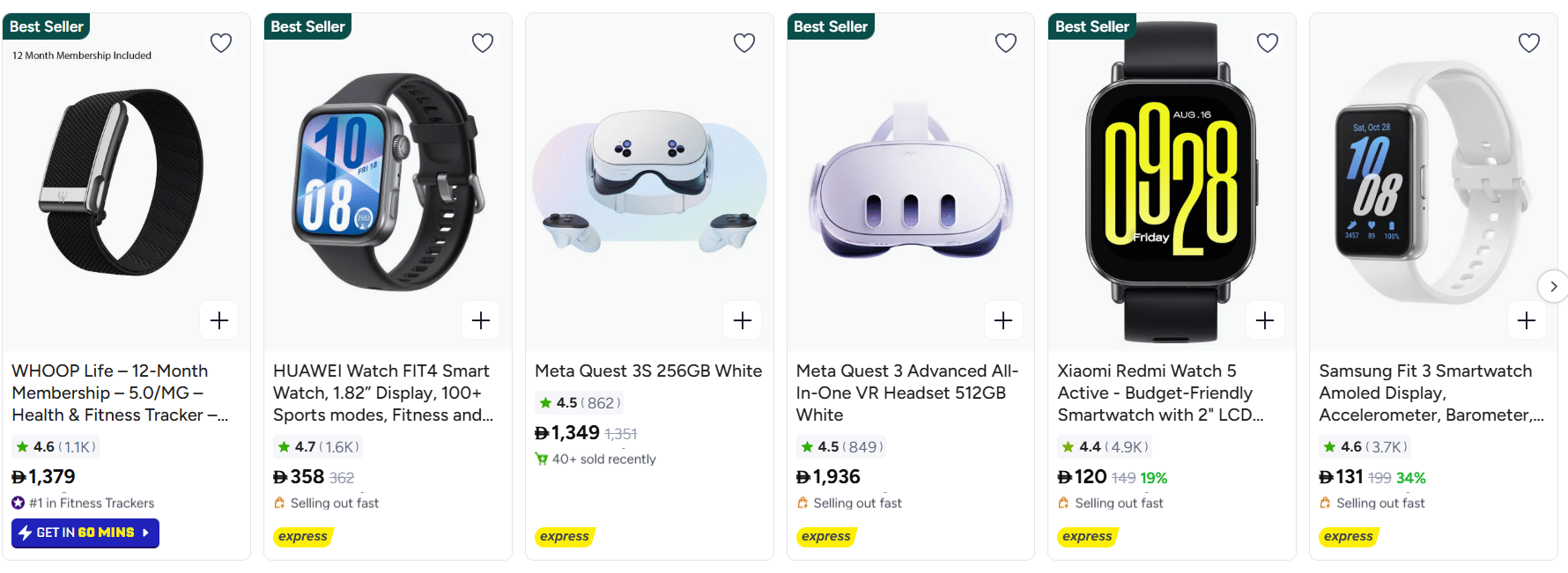Image resolution: width=1568 pixels, height=573 pixels.
Task: Click the GET IN 60 MINS button
Action: (85, 533)
